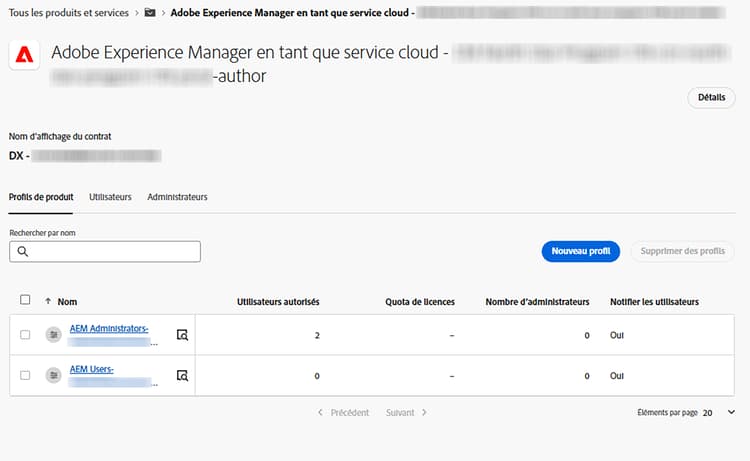The image size is (750, 461).
Task: Click the Nouveau profil button
Action: 581,251
